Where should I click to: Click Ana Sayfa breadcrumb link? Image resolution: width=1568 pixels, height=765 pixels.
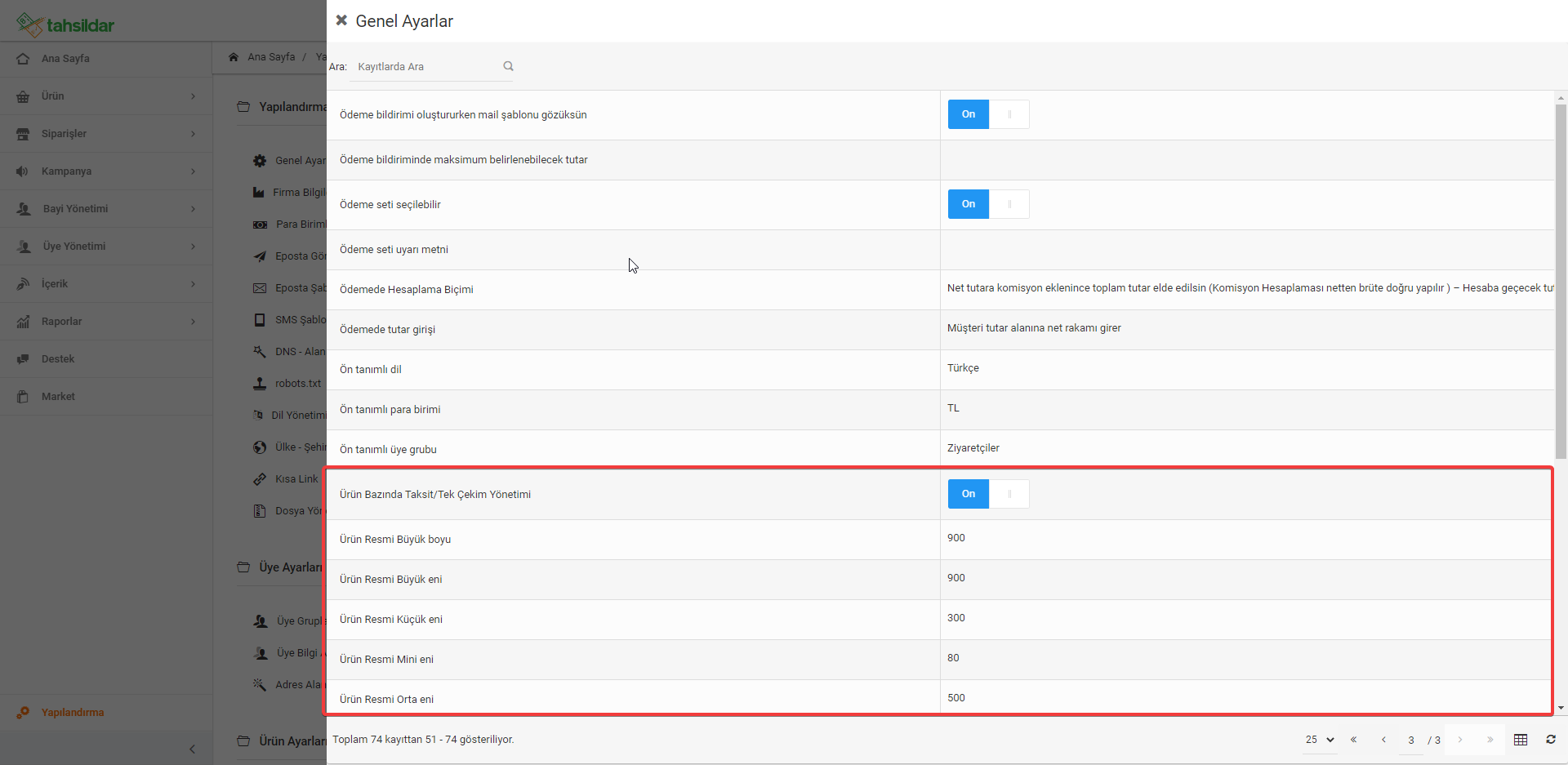pos(271,57)
